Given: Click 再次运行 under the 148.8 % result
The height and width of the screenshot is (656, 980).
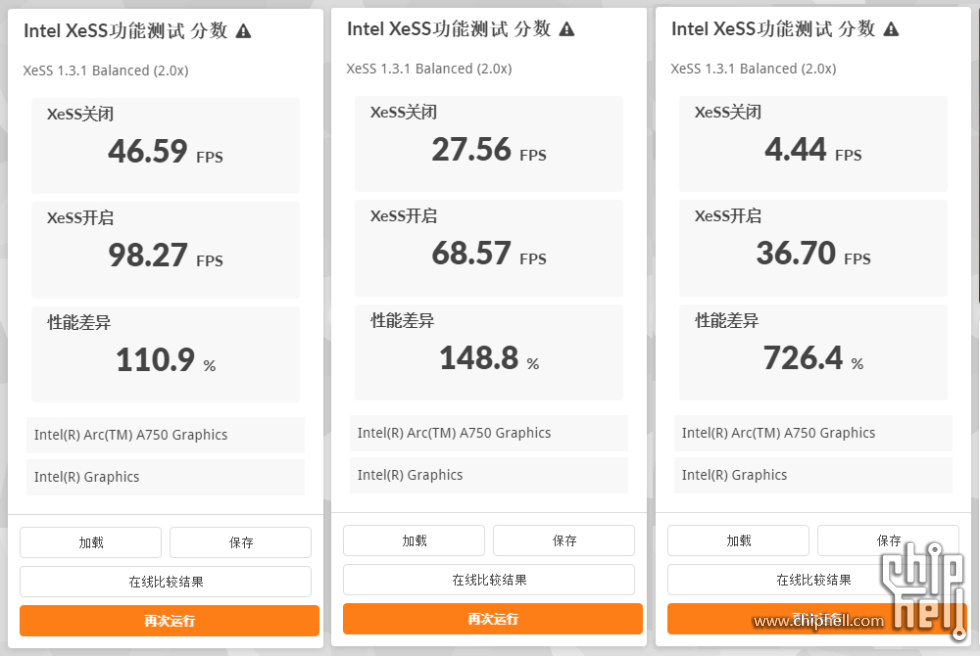Looking at the screenshot, I should tap(492, 619).
